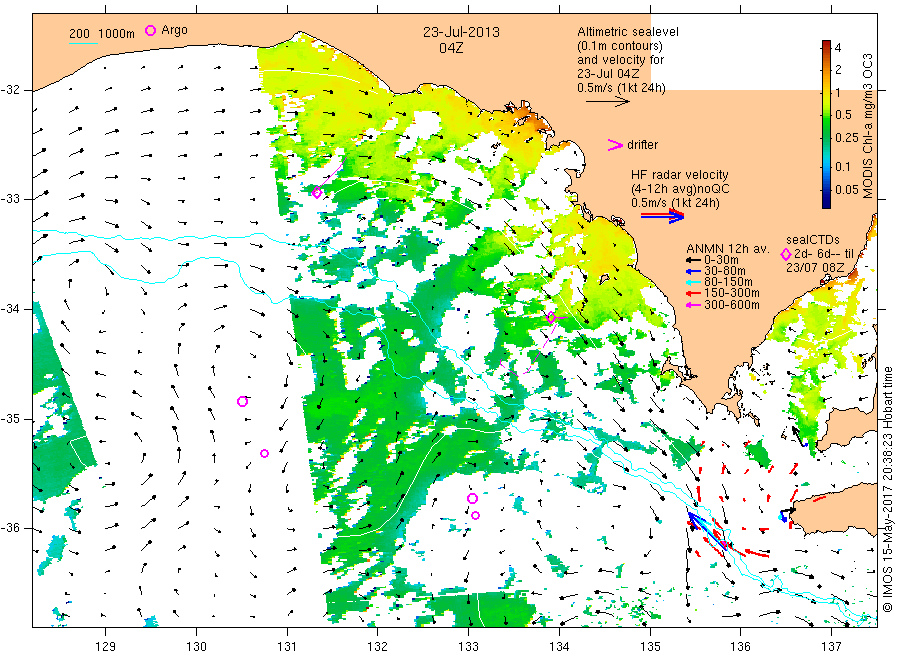Click the 'HF radar velocity' label
This screenshot has width=900, height=660.
(680, 174)
